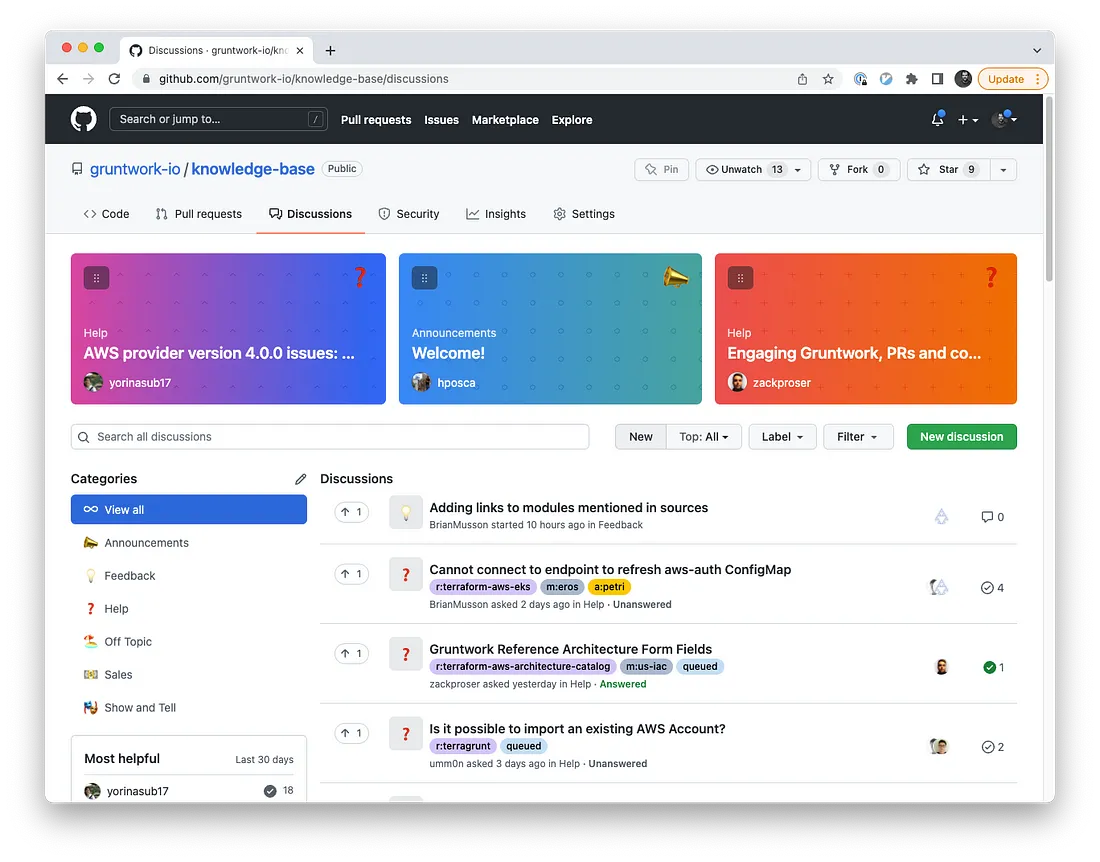Select the Announcements category
The image size is (1100, 862).
[189, 542]
